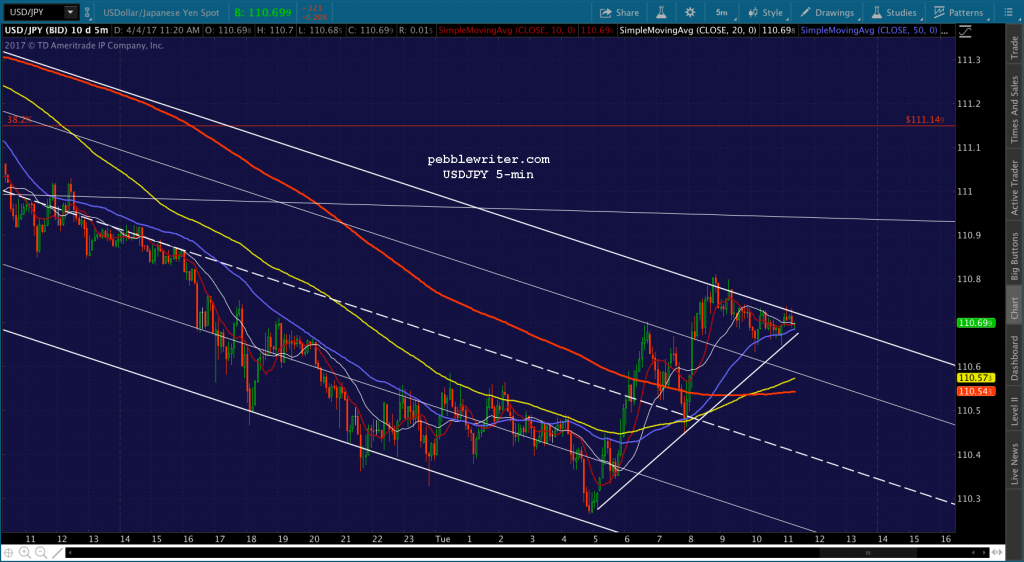Open chart settings gear icon
The height and width of the screenshot is (562, 1024).
690,12
